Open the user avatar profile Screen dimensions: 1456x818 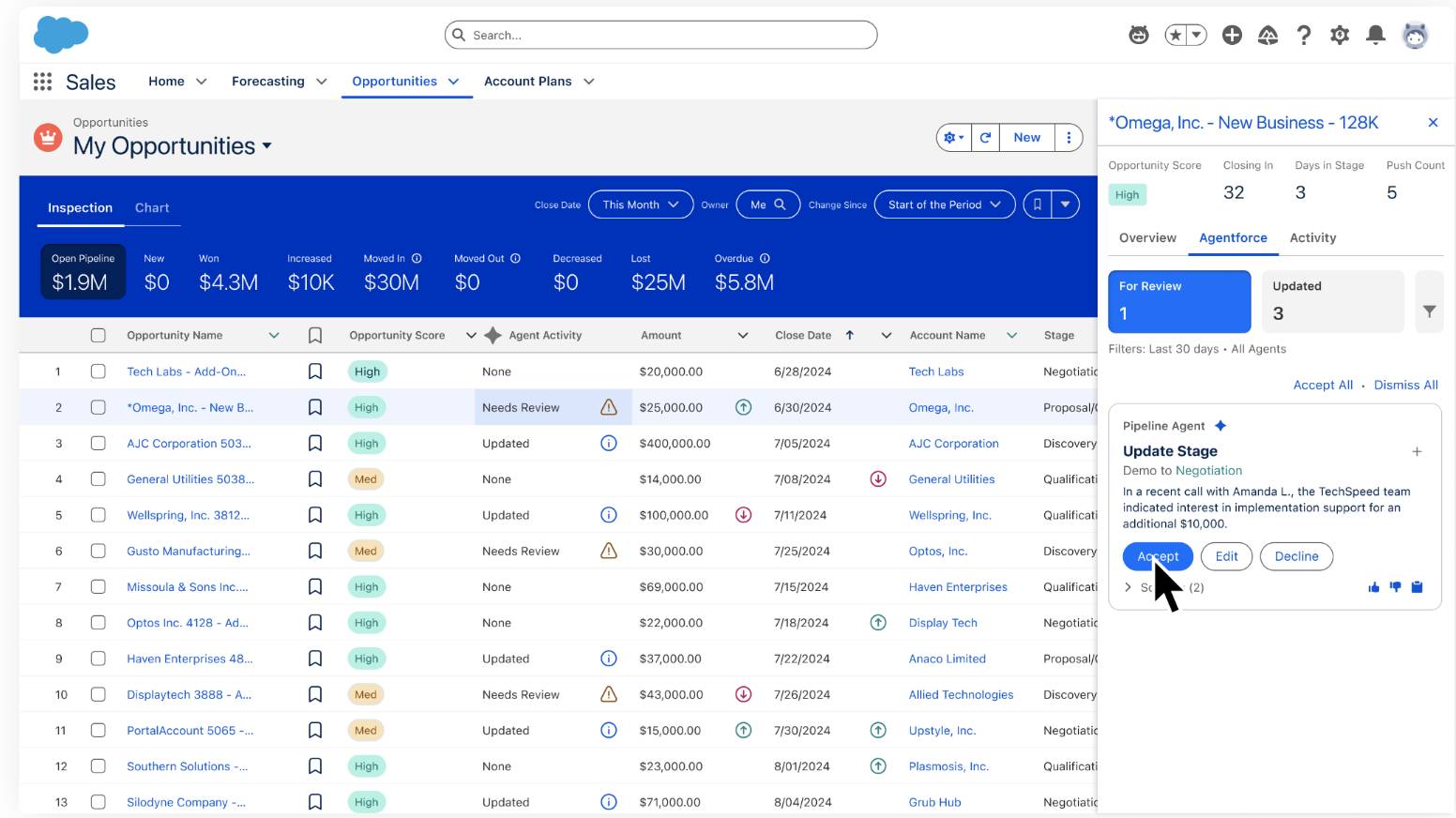click(x=1415, y=35)
